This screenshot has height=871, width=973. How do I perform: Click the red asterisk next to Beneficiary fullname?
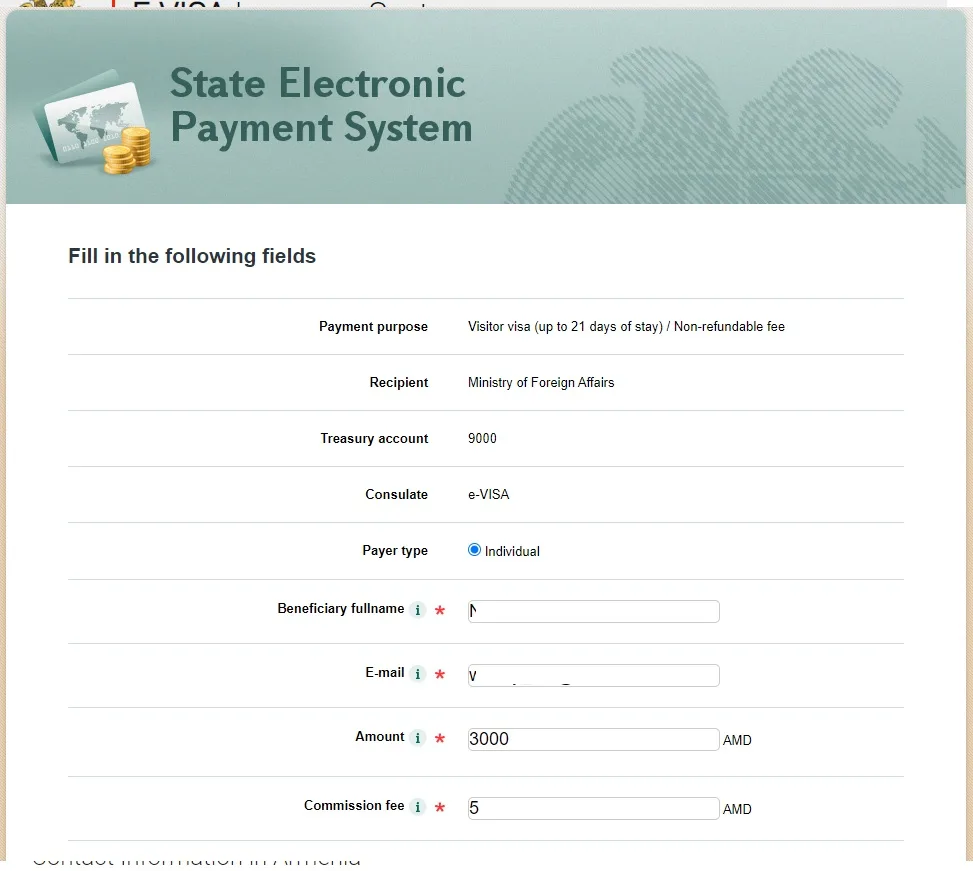(x=440, y=610)
